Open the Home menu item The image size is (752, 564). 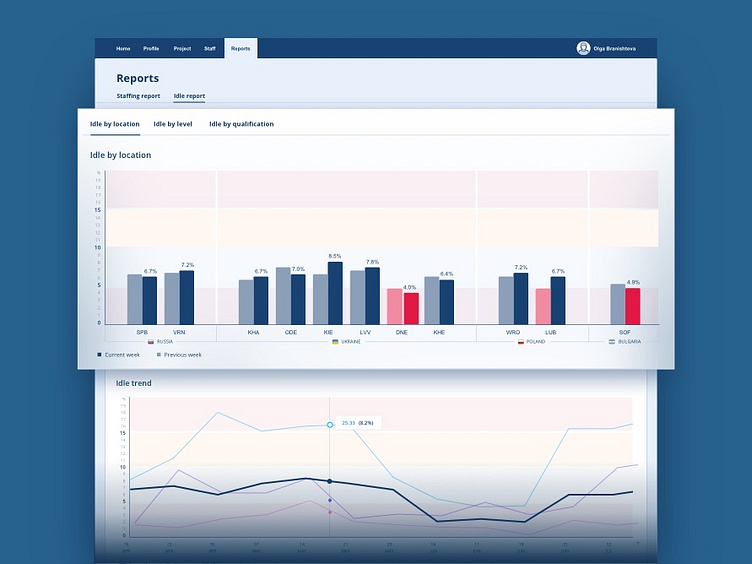click(123, 48)
